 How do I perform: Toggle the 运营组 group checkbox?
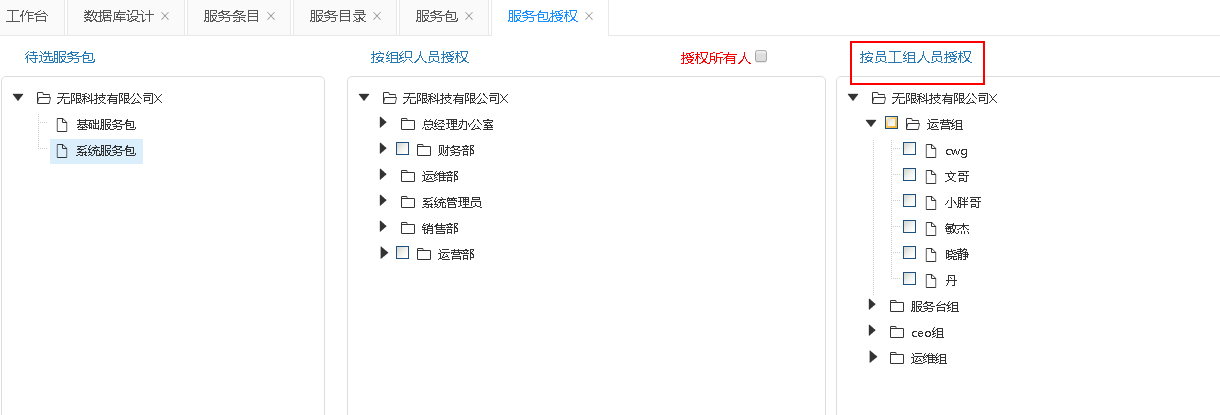[x=891, y=124]
